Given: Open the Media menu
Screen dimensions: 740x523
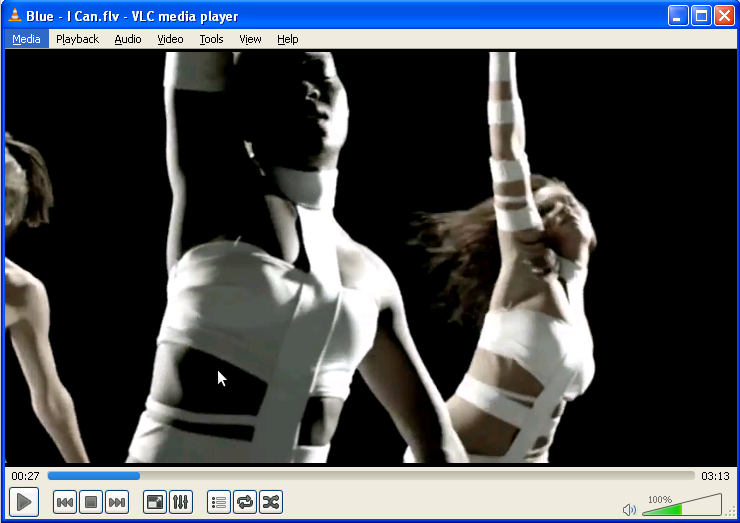Looking at the screenshot, I should coord(26,39).
